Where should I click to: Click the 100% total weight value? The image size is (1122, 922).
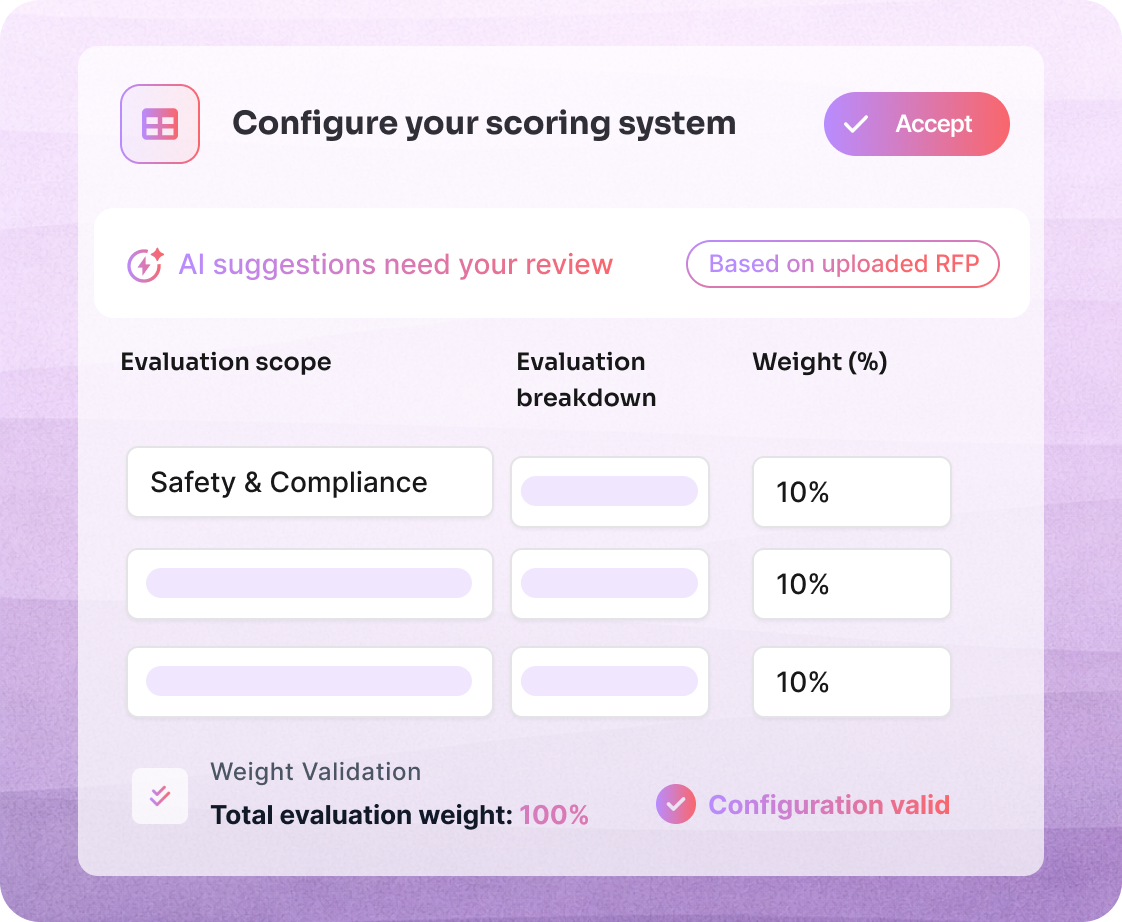point(555,815)
